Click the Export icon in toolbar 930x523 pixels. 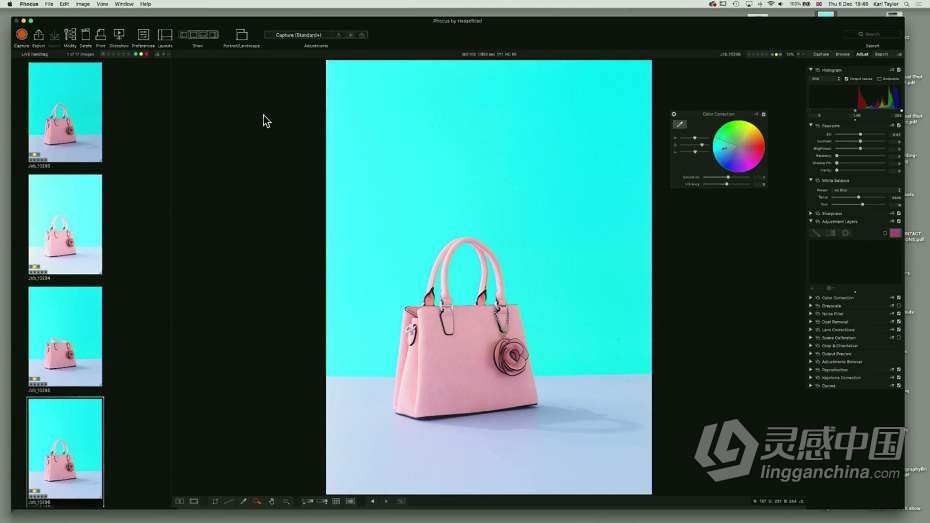(38, 35)
